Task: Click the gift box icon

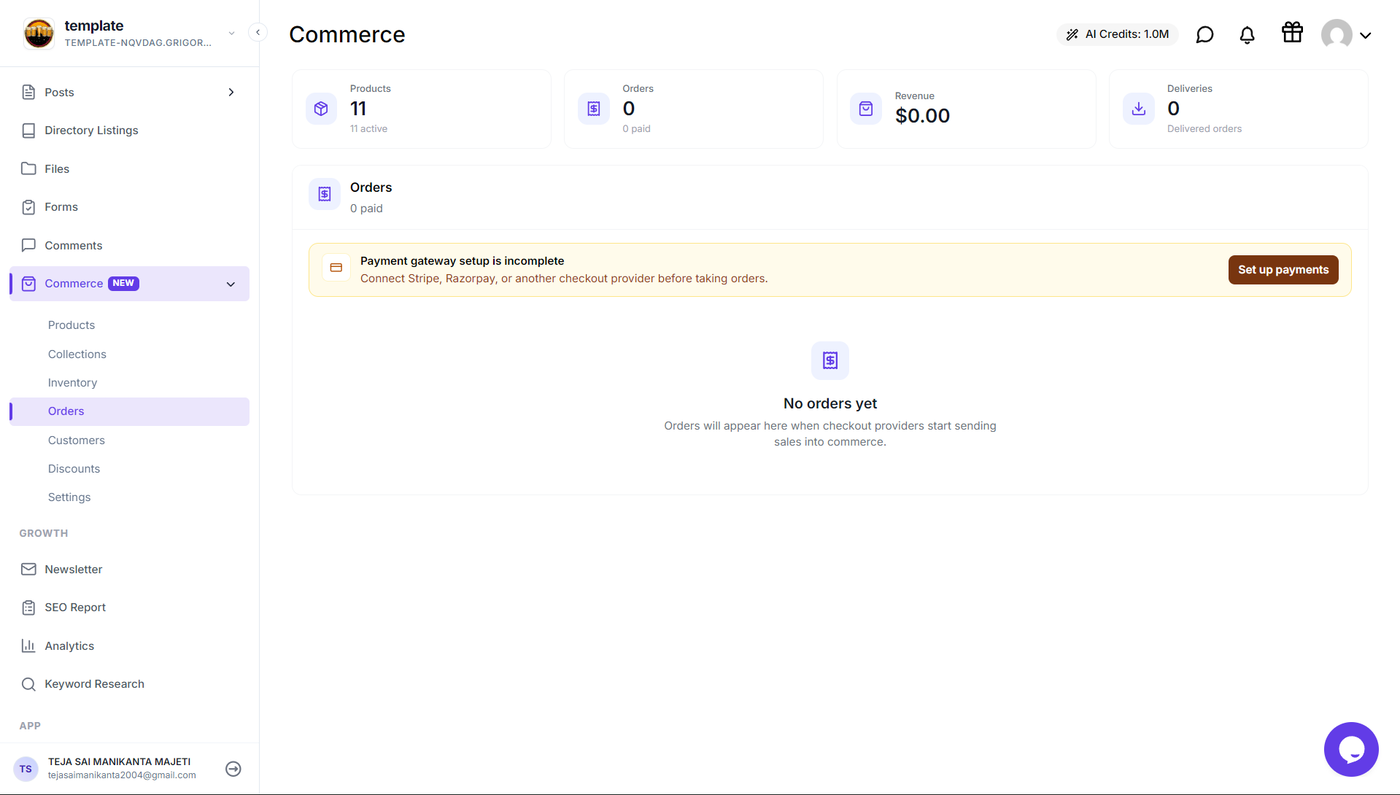Action: (x=1292, y=33)
